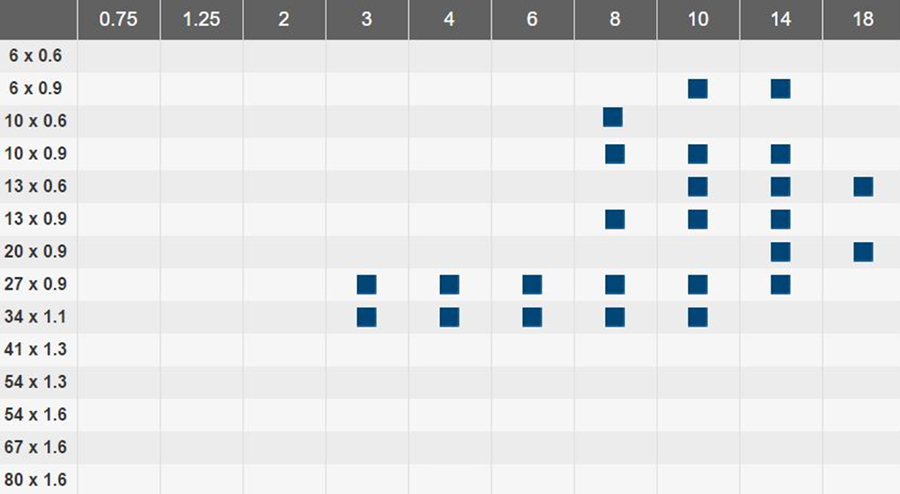Select the 34 x 1.1 marker in column 10

[697, 317]
